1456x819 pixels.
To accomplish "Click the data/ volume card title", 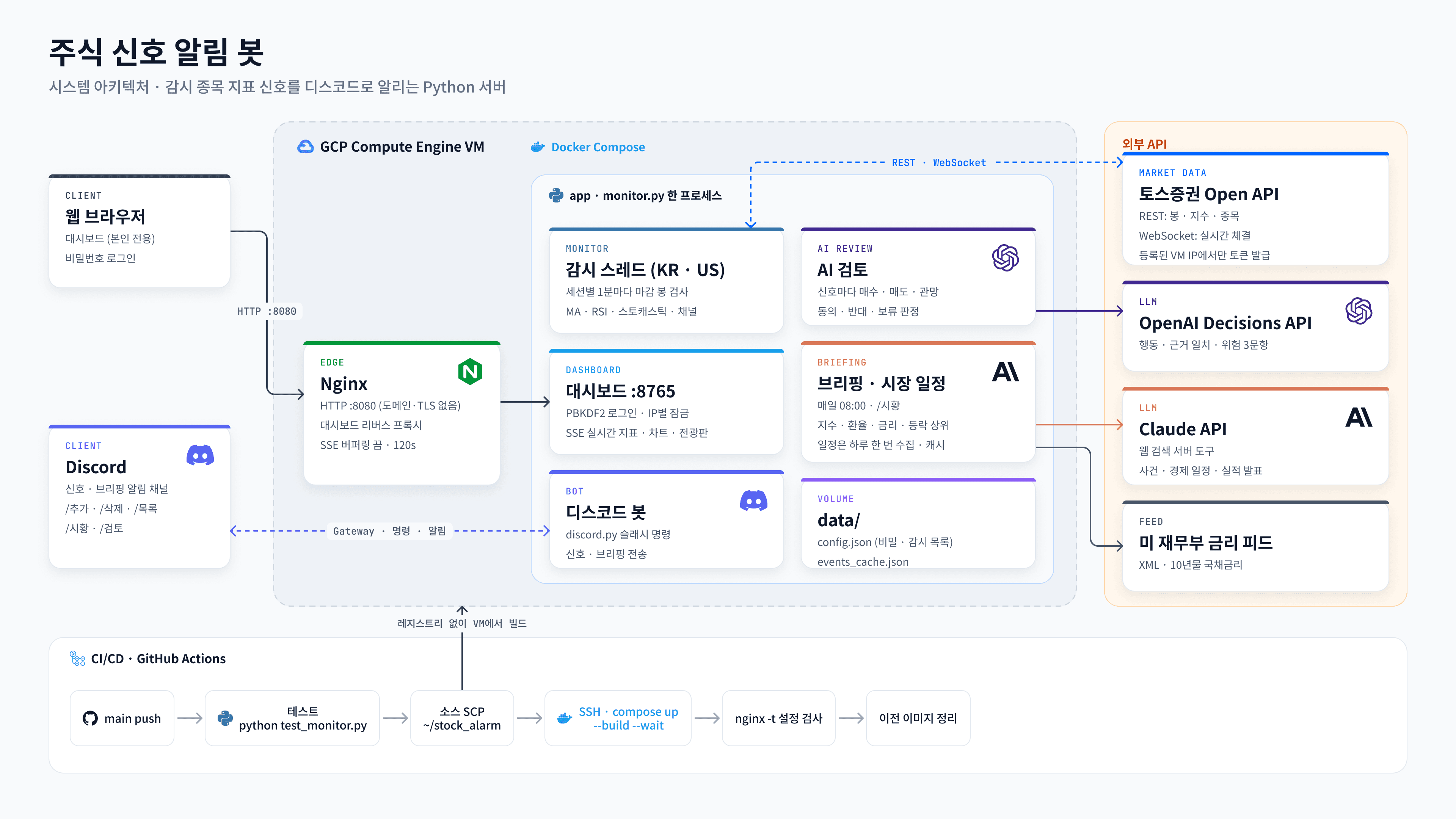I will click(839, 520).
